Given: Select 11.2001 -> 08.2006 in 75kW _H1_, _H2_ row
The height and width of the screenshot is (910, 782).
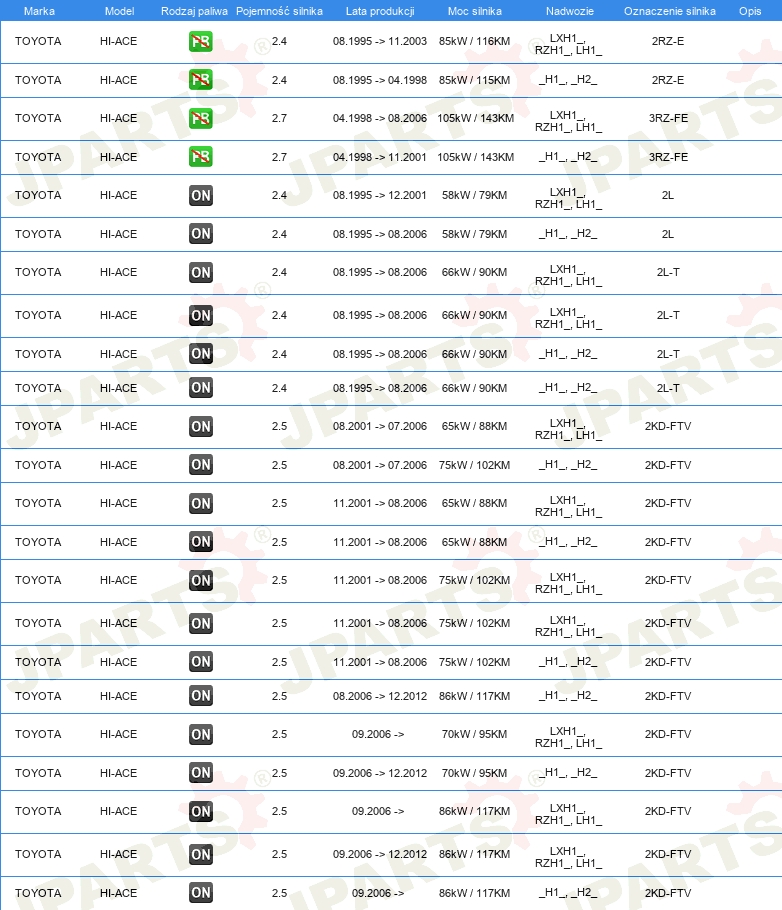Looking at the screenshot, I should click(x=380, y=662).
